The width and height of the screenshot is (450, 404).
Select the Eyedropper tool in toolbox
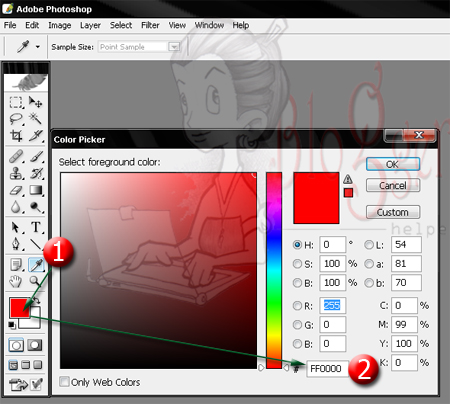[36, 265]
